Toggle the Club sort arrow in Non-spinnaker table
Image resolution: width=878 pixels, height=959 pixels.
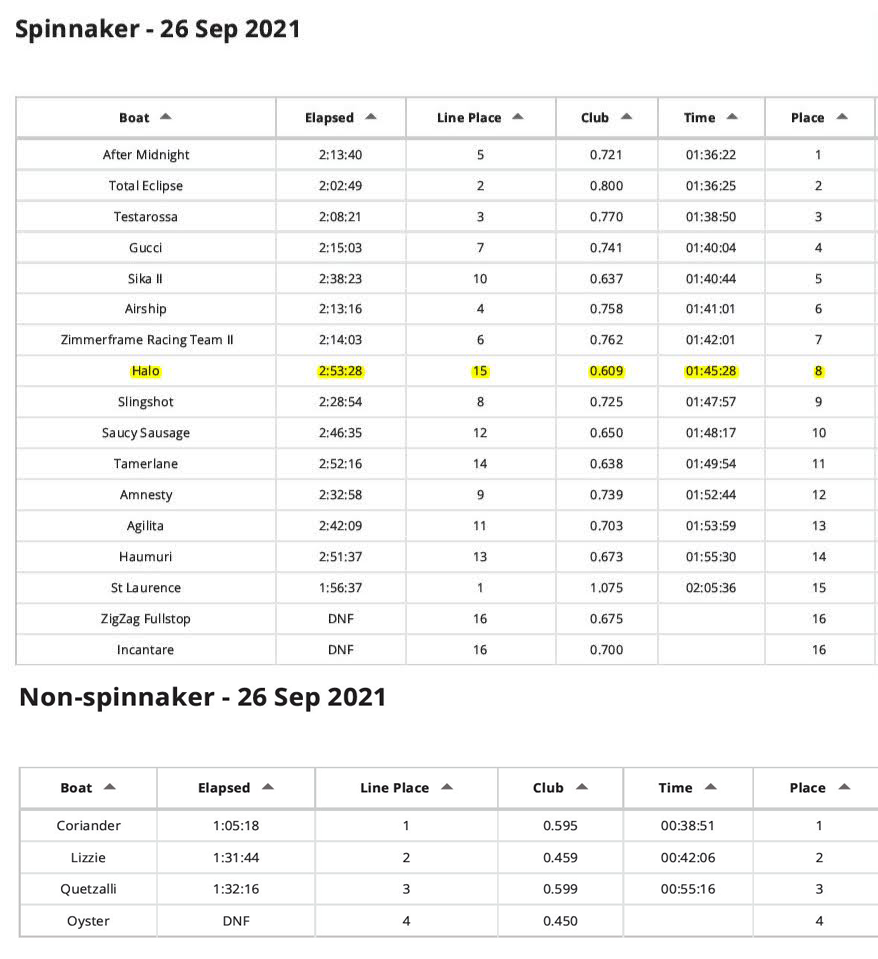click(582, 787)
